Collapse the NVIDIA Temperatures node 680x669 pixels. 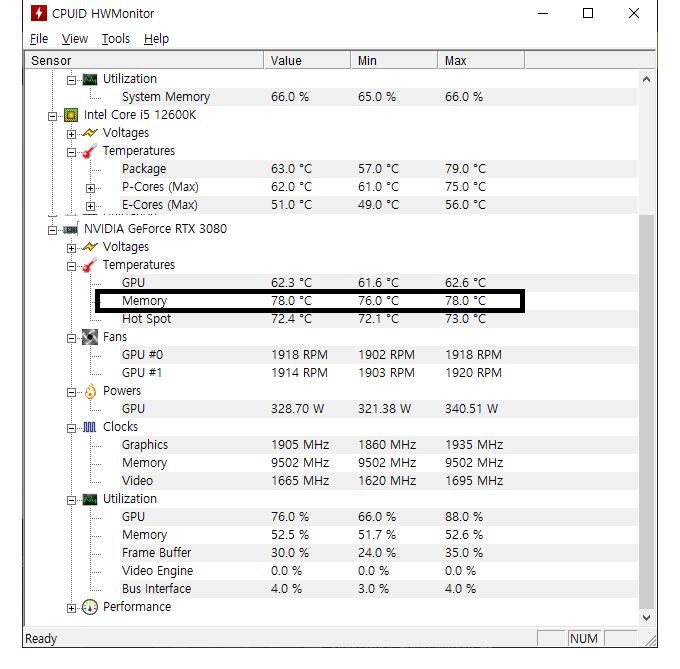pyautogui.click(x=72, y=266)
